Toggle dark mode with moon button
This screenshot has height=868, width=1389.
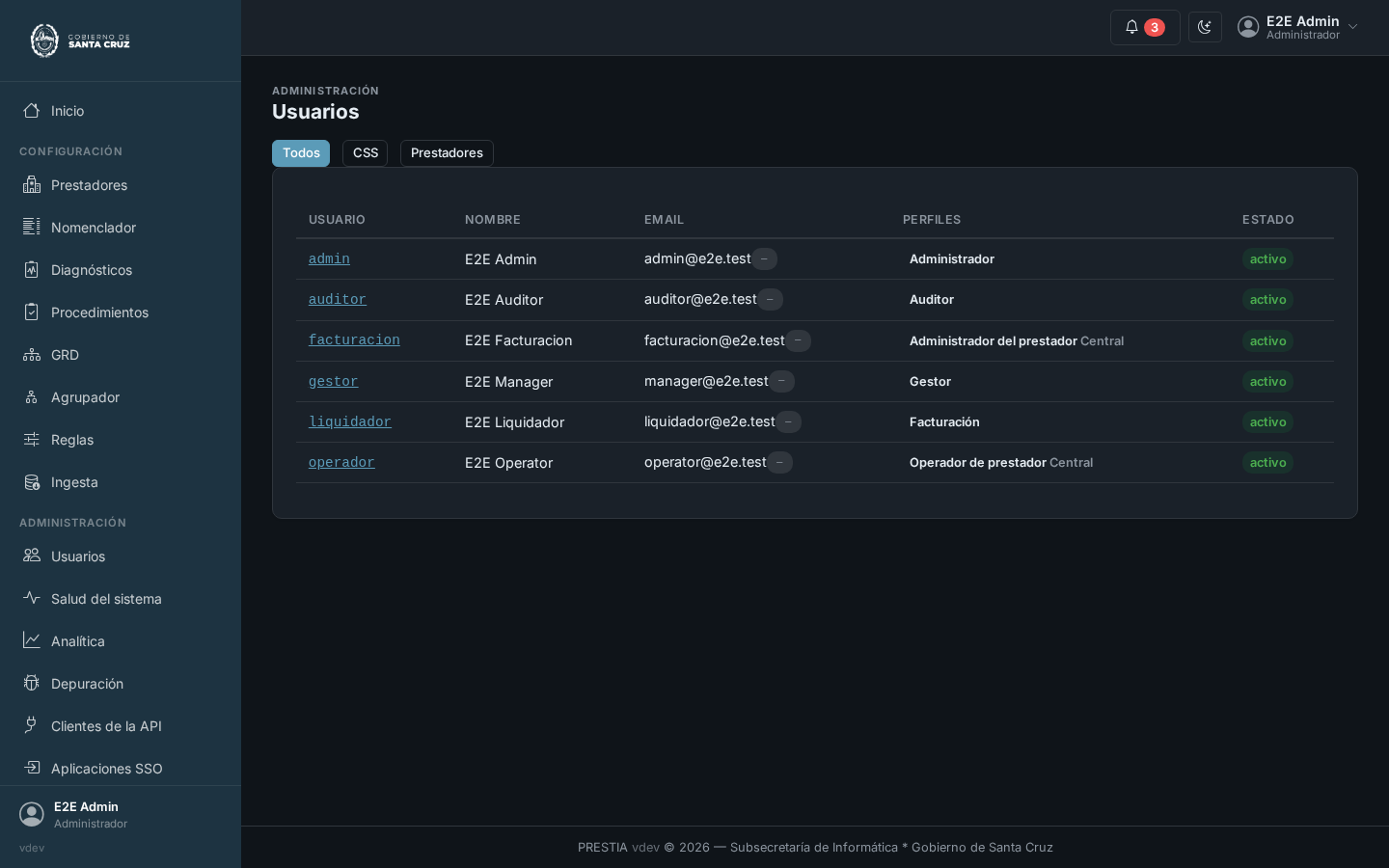coord(1205,27)
